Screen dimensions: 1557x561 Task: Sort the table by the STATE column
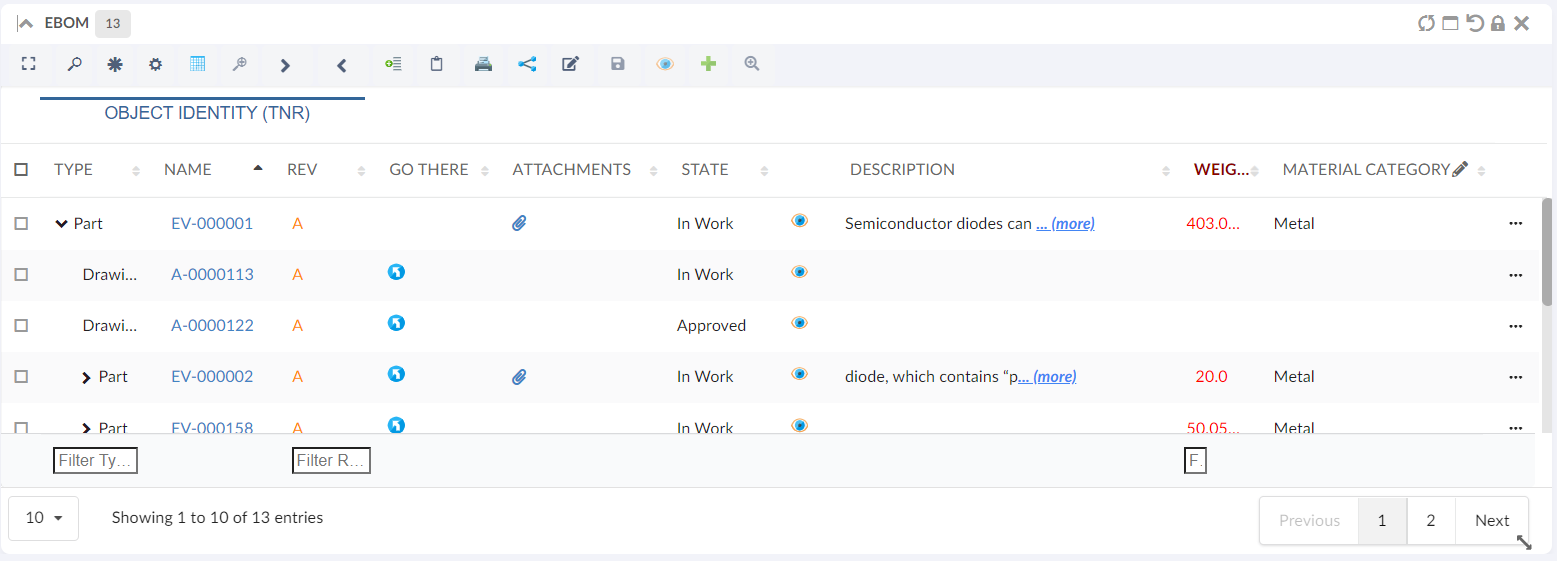[x=705, y=170]
